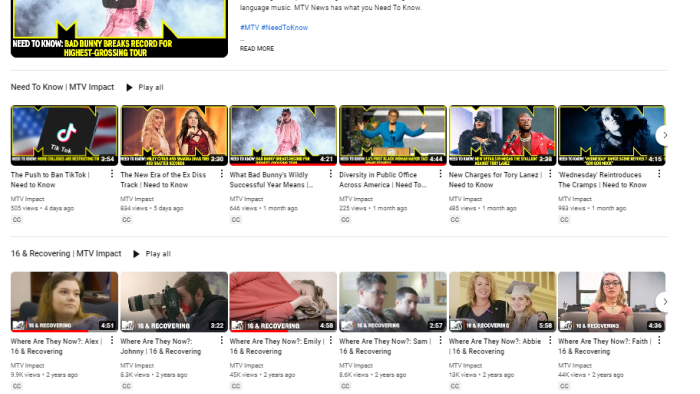The height and width of the screenshot is (394, 700).
Task: Open the Alex 16 & Recovering thumbnail
Action: 64,302
